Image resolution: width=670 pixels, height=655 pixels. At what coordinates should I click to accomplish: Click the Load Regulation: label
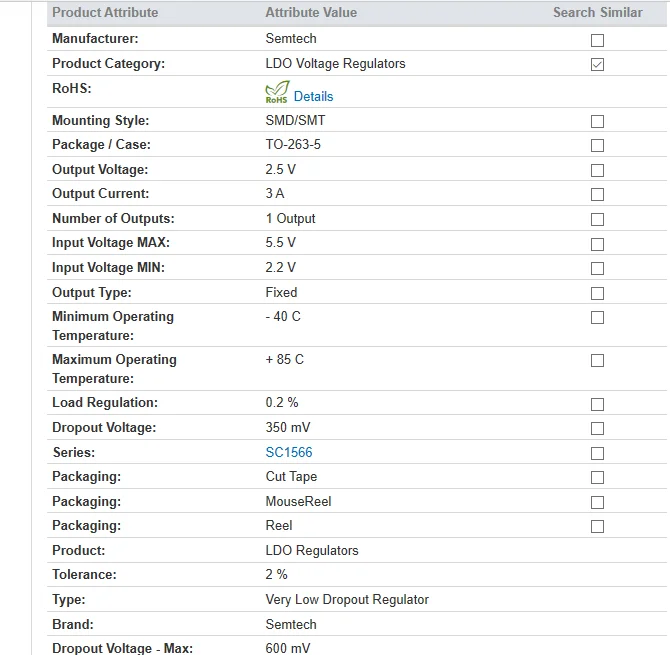tap(105, 402)
